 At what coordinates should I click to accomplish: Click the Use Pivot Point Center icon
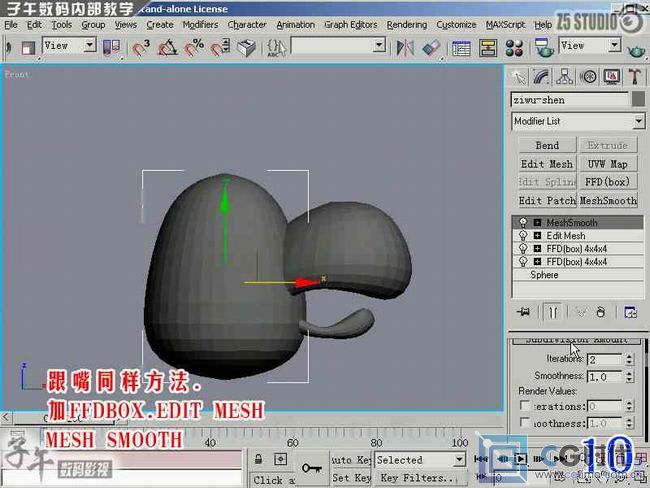pyautogui.click(x=111, y=47)
